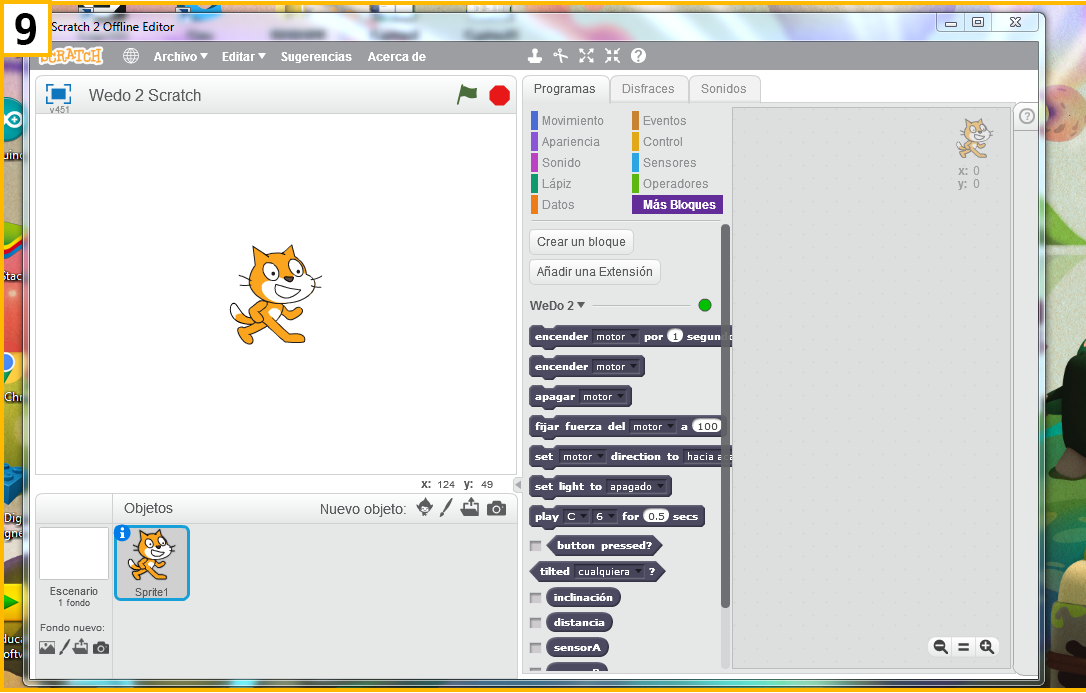Toggle button pressed? reporter checkbox
Viewport: 1086px width, 693px height.
[535, 546]
